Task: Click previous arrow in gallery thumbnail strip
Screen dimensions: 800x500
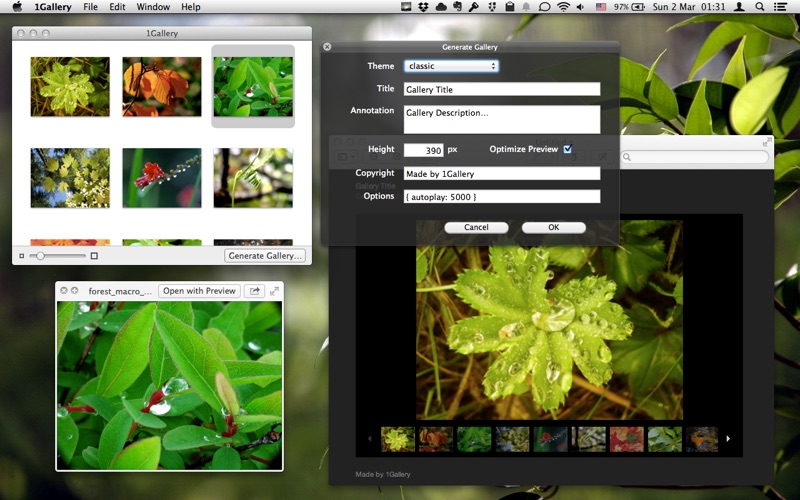Action: point(370,438)
